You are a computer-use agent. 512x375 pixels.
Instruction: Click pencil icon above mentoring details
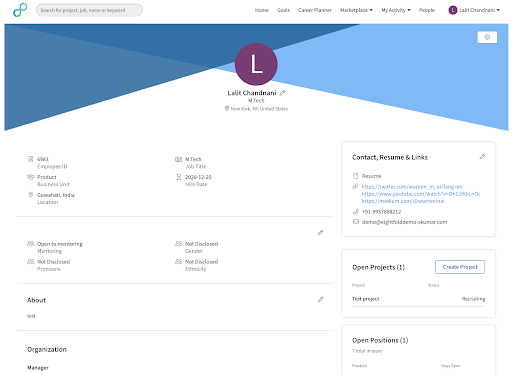pyautogui.click(x=320, y=233)
